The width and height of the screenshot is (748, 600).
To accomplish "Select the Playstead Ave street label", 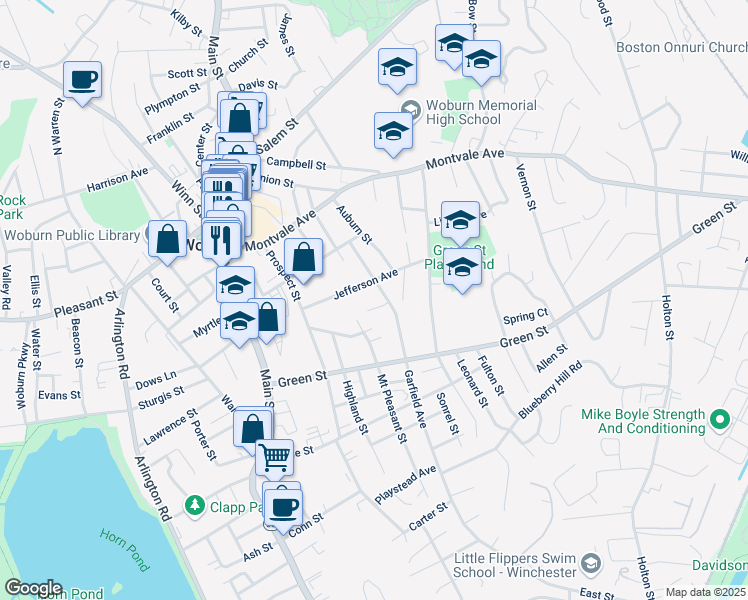I will (x=405, y=485).
